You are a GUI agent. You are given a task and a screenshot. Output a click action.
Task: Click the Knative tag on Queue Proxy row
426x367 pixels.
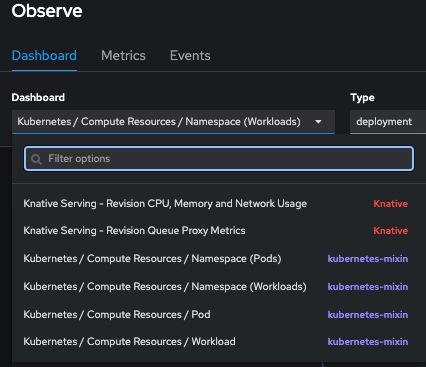(x=390, y=231)
